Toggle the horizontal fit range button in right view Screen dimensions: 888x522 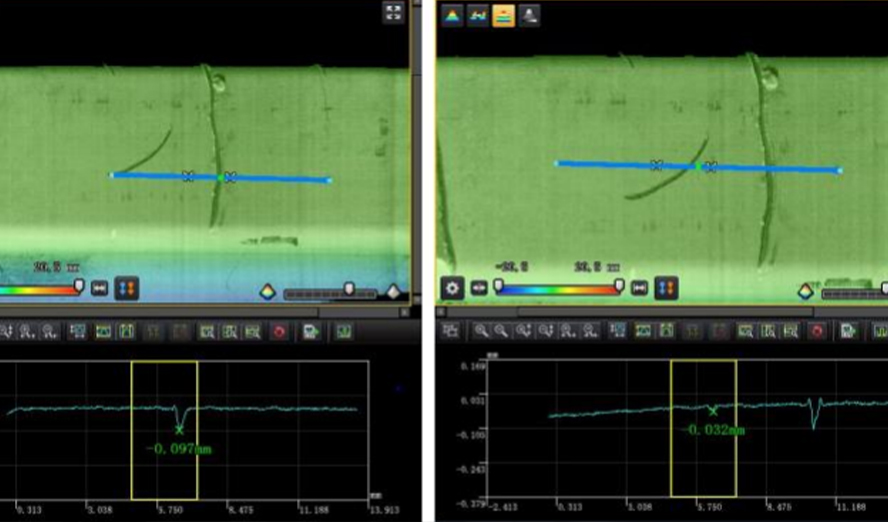click(x=640, y=288)
